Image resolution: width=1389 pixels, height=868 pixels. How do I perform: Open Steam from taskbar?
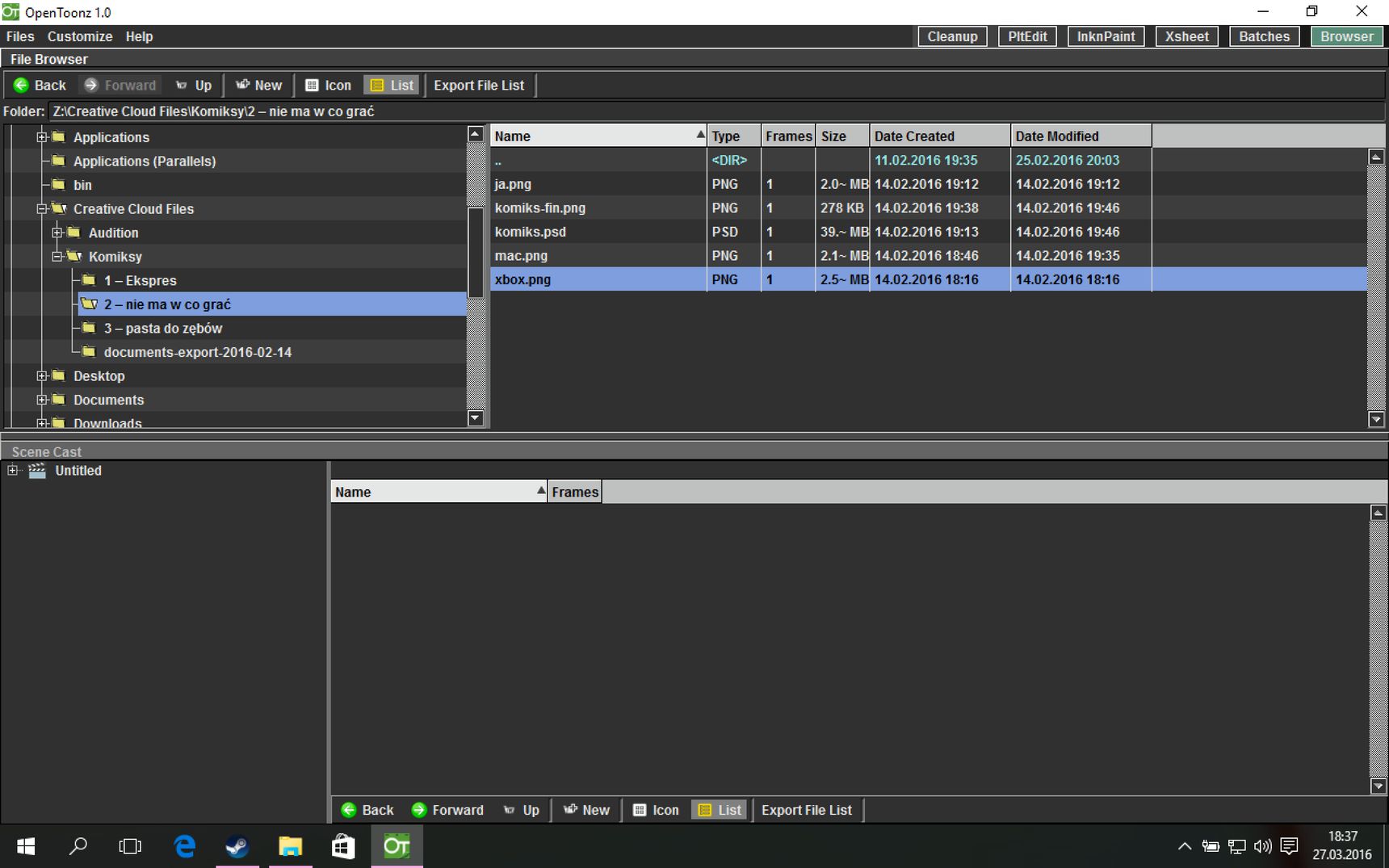tap(237, 846)
